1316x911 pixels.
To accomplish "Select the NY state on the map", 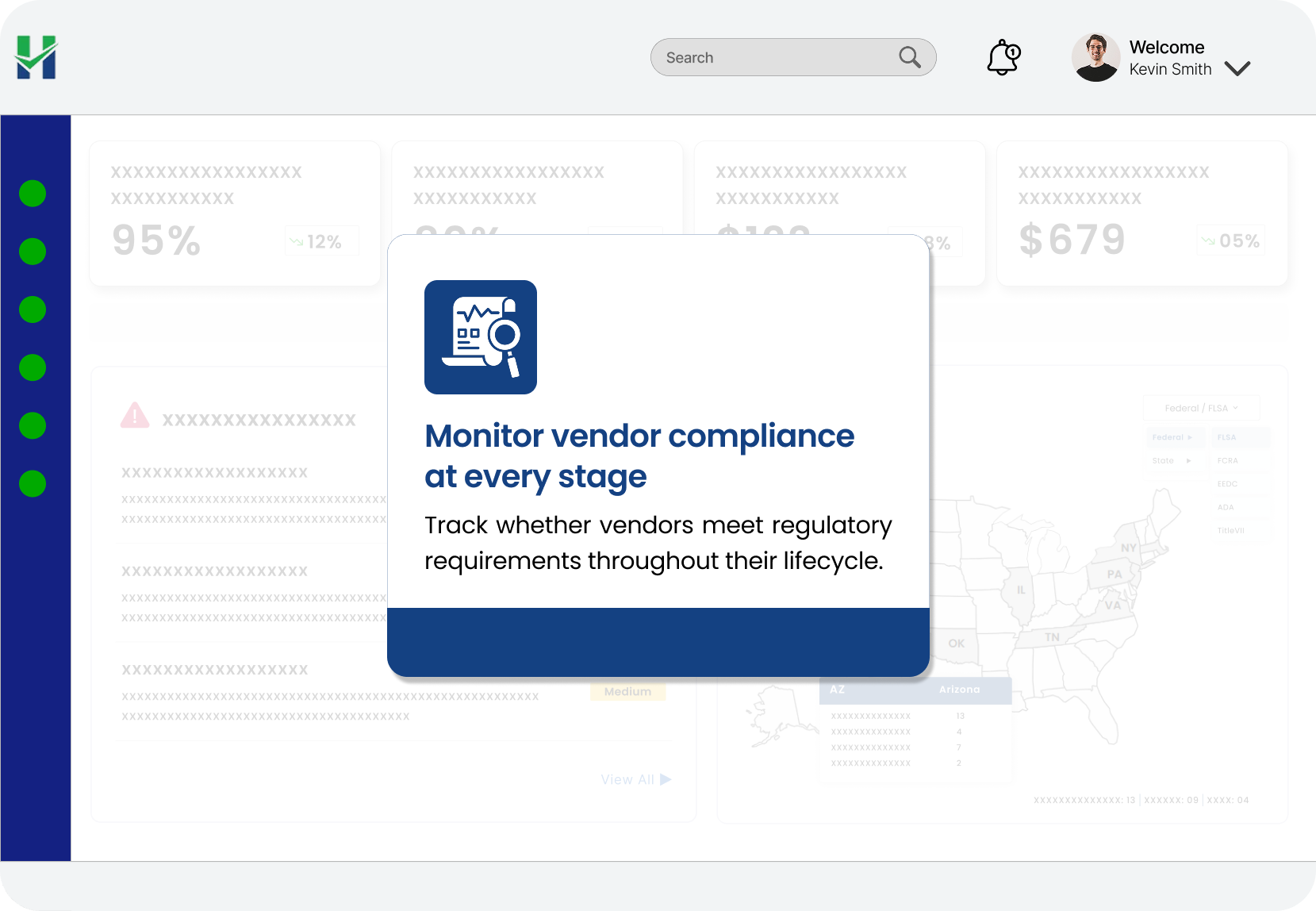I will click(1128, 548).
